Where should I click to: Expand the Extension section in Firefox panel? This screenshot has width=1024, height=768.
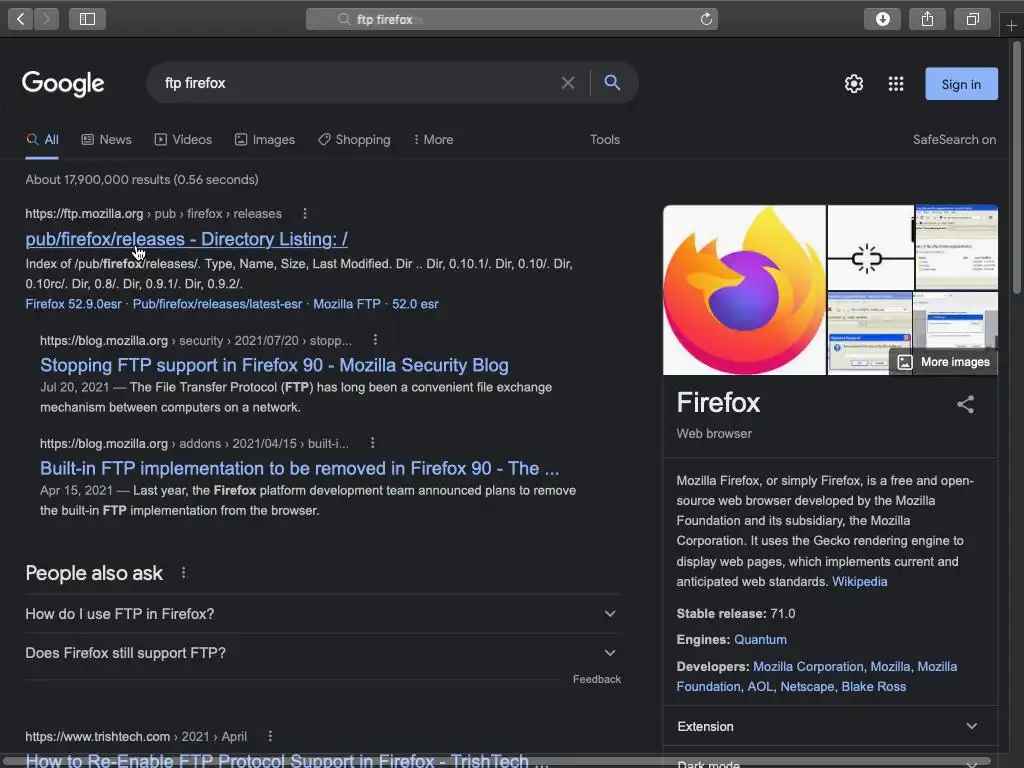click(x=829, y=726)
